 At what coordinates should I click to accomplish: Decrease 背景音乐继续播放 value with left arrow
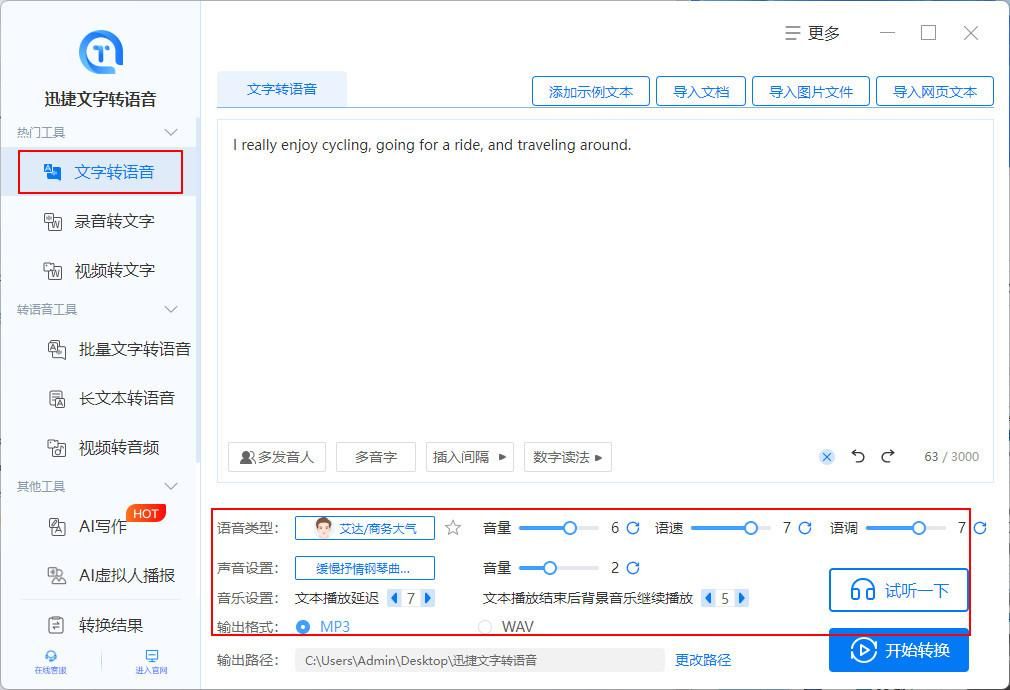(x=708, y=599)
